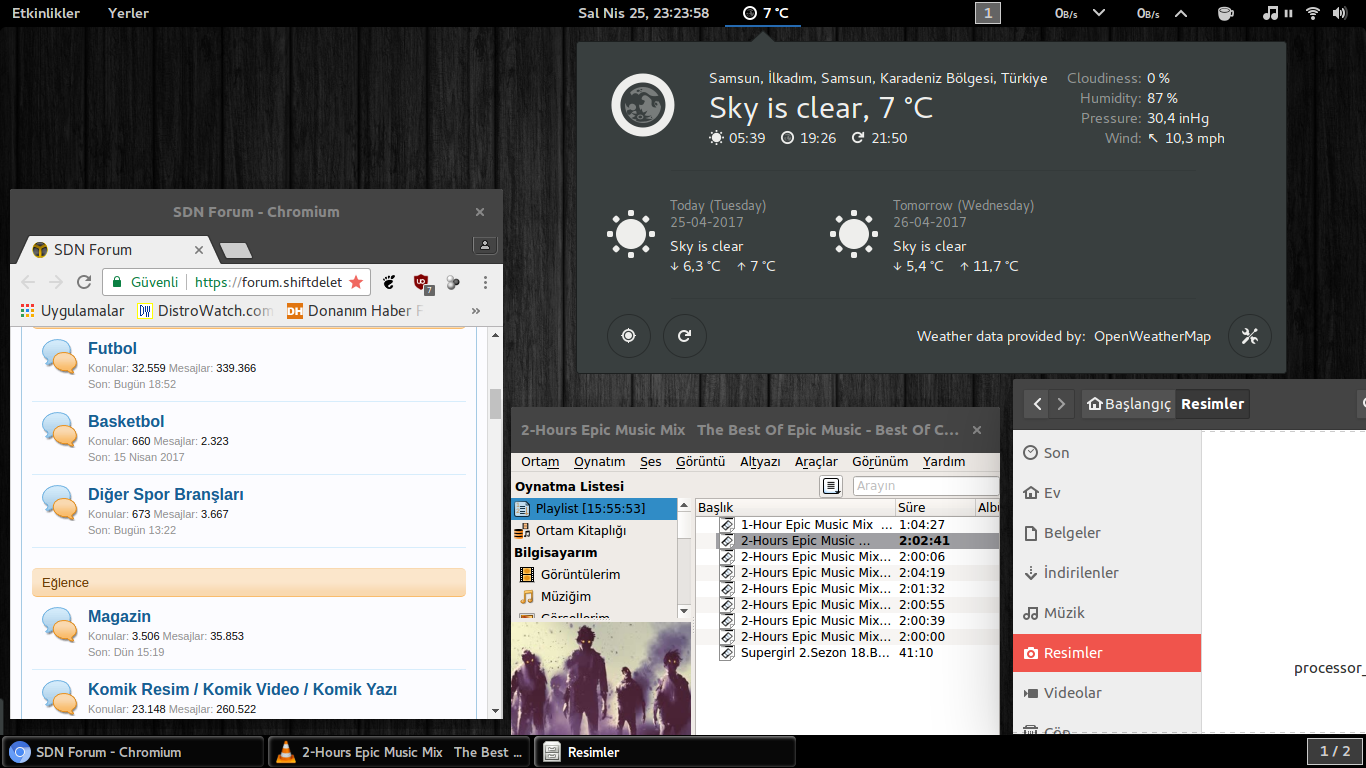Sort VLC playlist by Süre column
The height and width of the screenshot is (768, 1366).
[x=934, y=508]
